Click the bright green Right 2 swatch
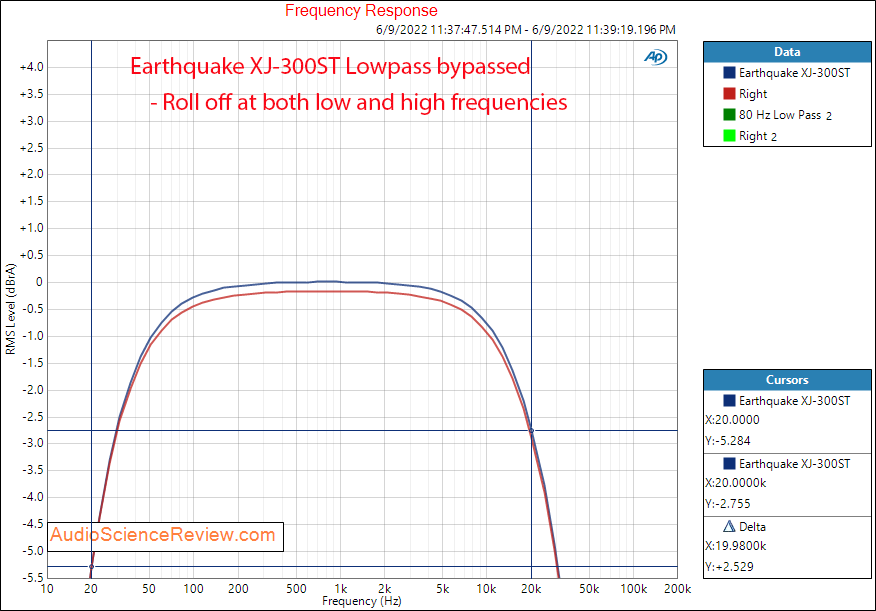This screenshot has height=611, width=876. [729, 136]
